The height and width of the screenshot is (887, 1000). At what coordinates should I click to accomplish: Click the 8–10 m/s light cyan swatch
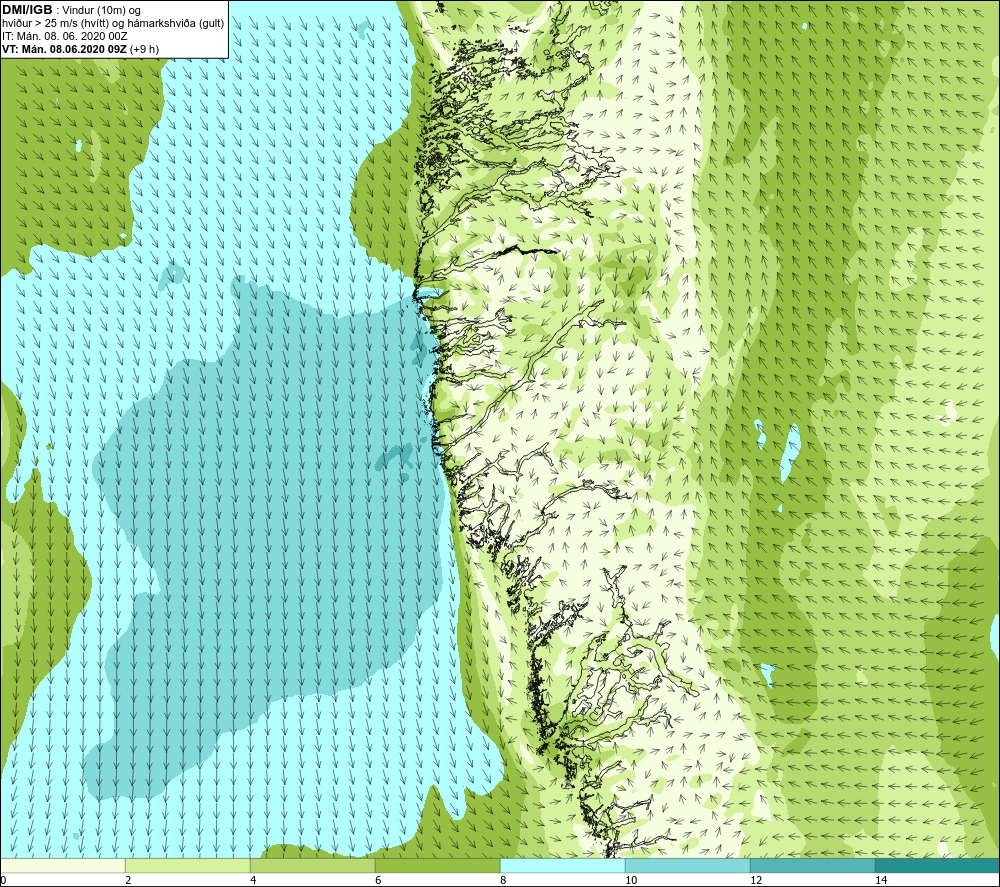click(562, 865)
